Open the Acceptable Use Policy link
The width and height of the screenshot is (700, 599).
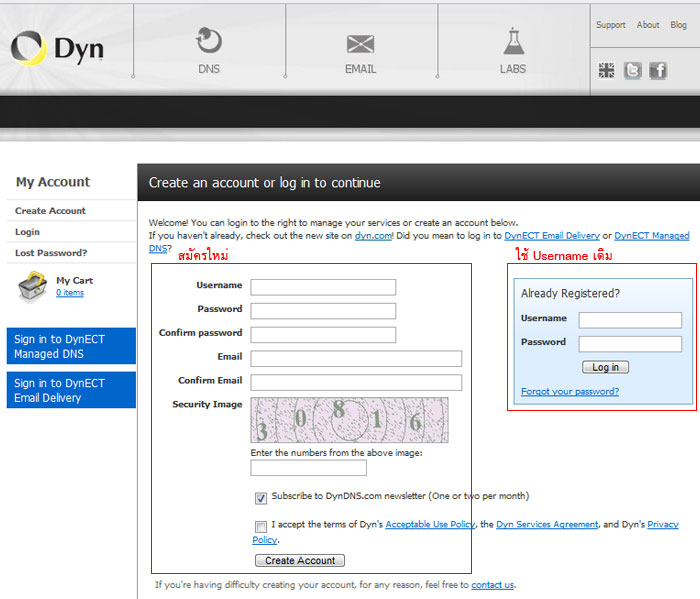point(430,524)
